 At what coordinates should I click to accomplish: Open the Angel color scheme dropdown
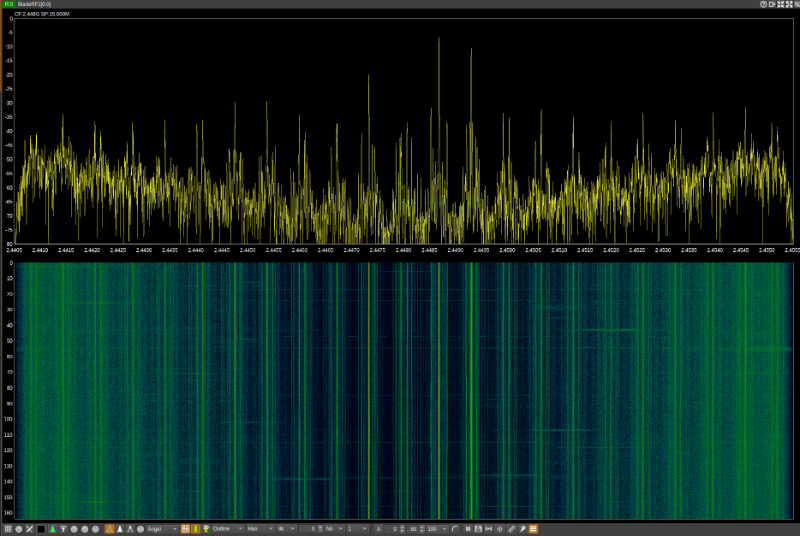161,528
